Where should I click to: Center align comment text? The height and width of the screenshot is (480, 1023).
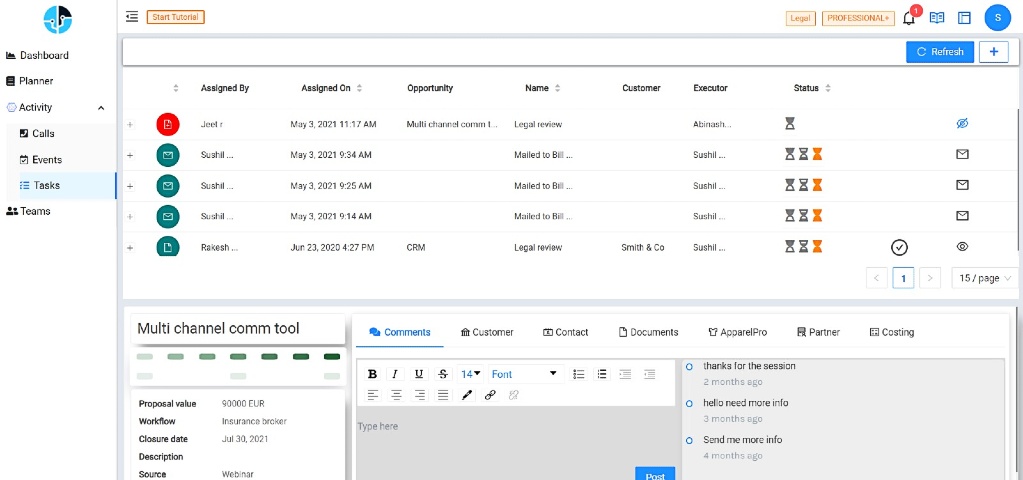(396, 395)
